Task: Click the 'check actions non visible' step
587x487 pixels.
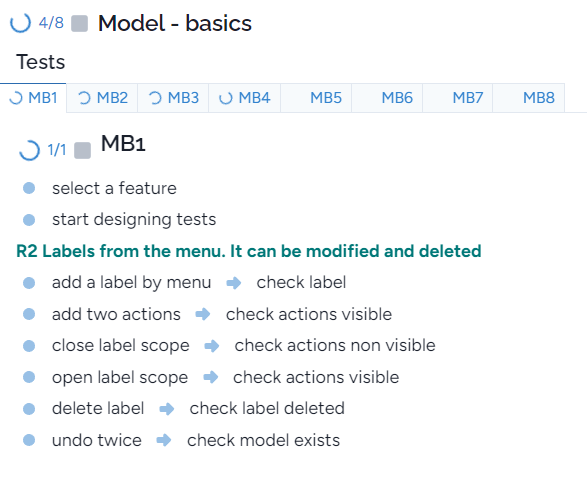Action: coord(335,346)
